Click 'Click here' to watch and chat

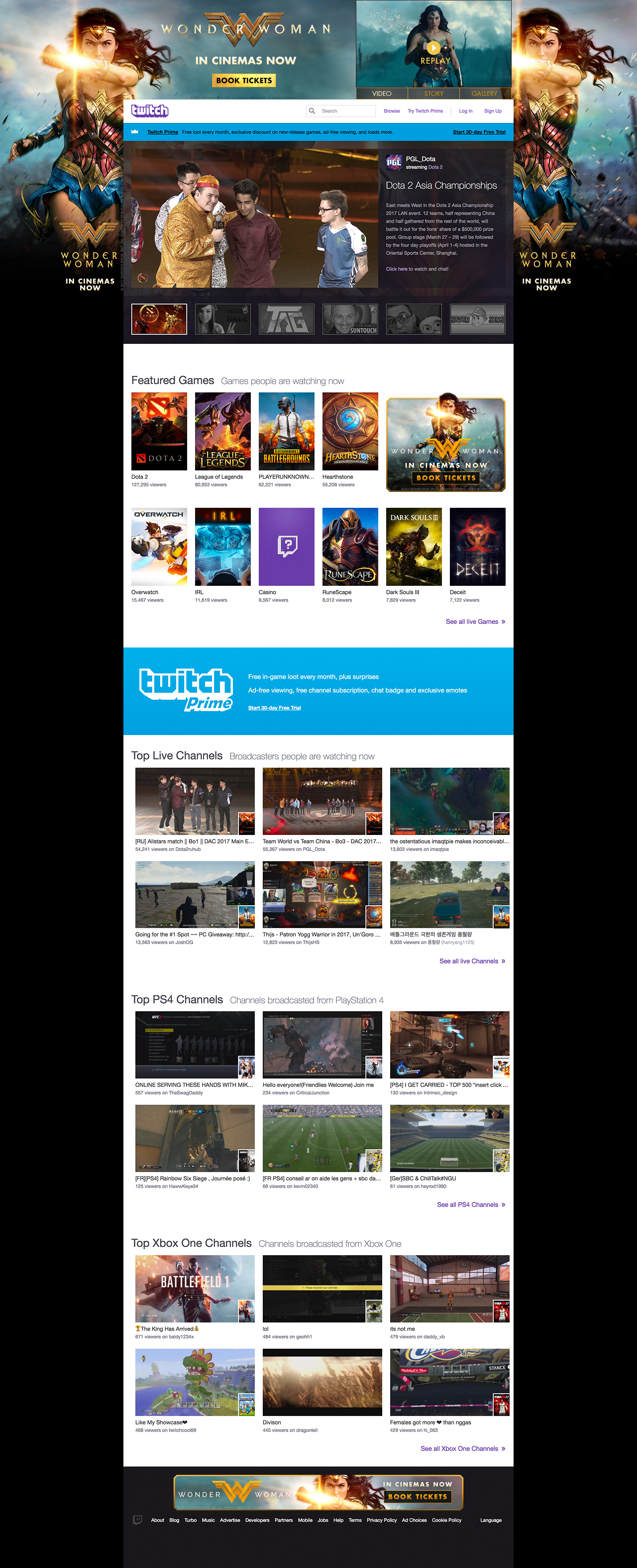tap(397, 269)
